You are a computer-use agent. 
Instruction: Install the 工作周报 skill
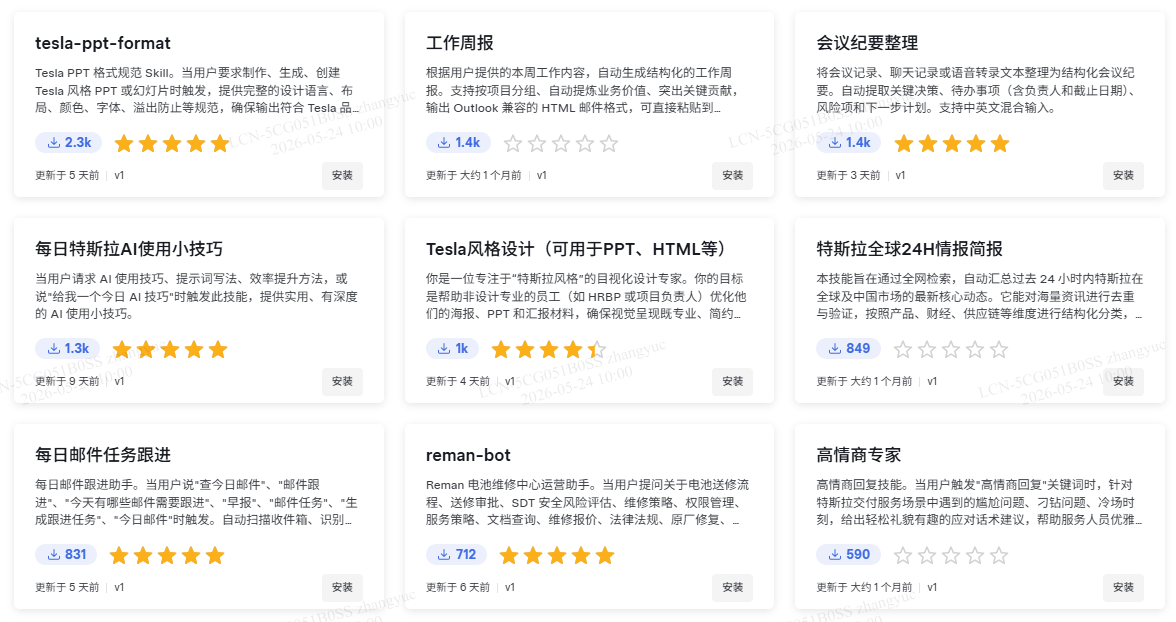pyautogui.click(x=733, y=176)
